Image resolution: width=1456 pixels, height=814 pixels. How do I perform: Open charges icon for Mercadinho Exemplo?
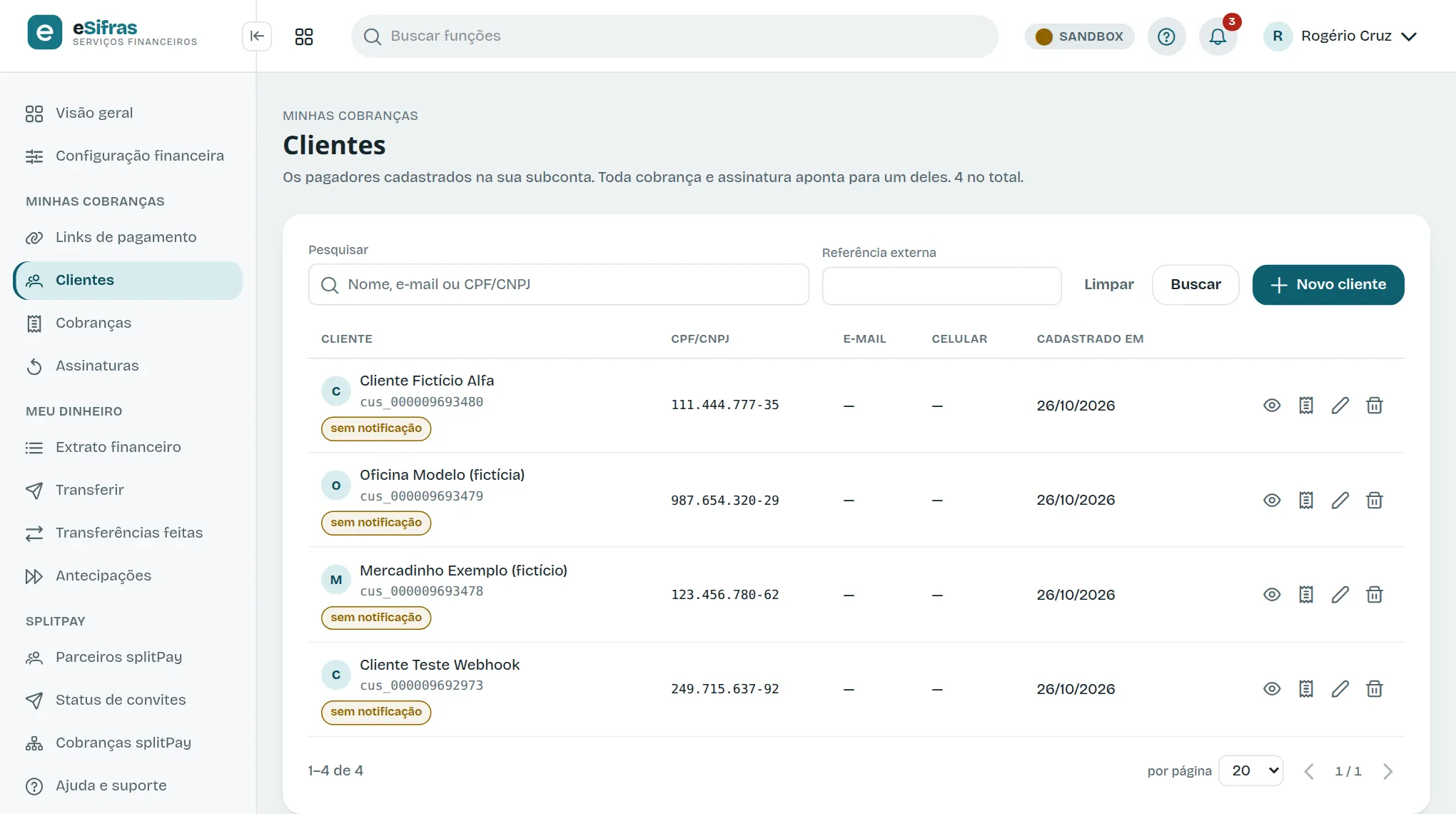pos(1306,595)
